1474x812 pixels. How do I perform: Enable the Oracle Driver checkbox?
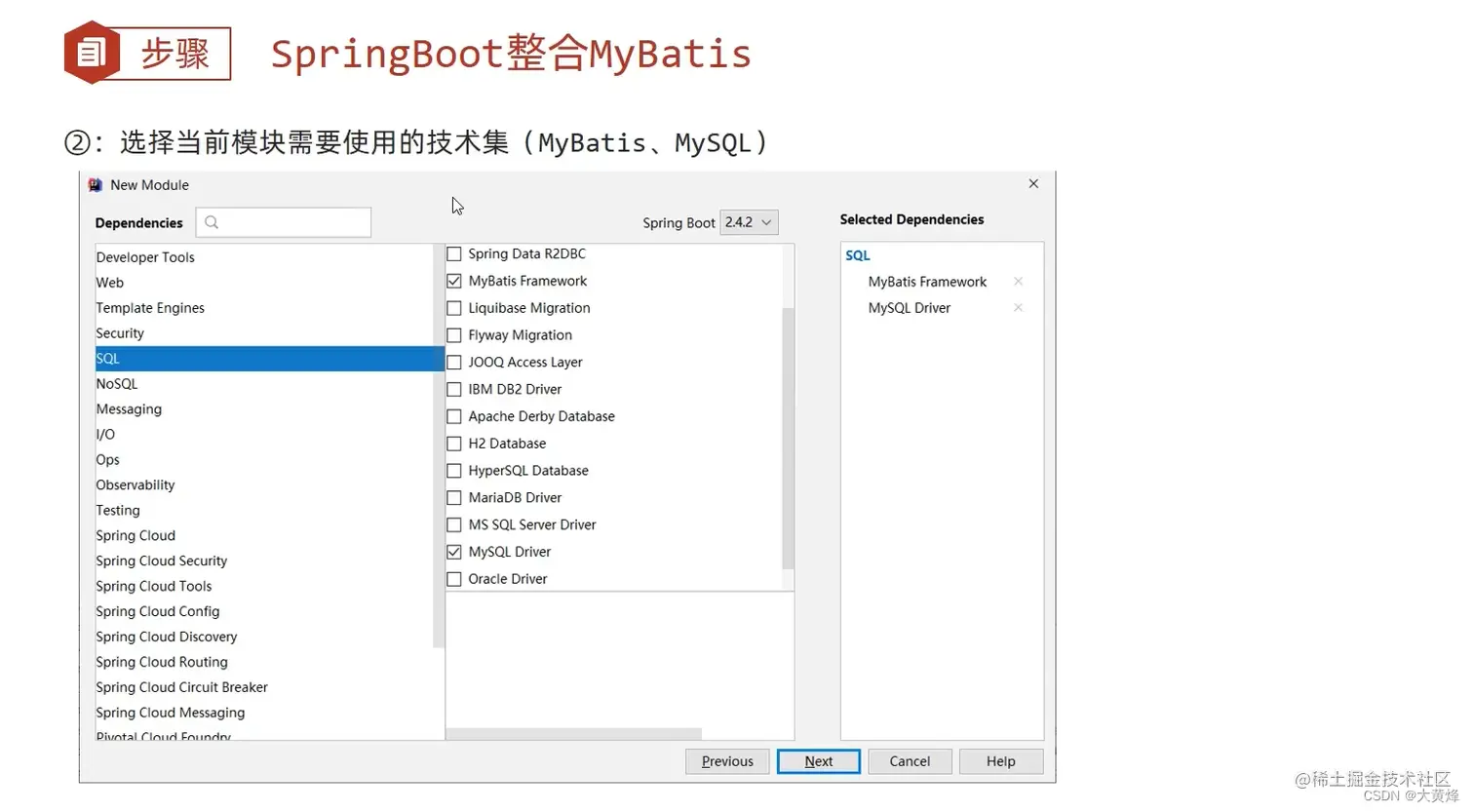pos(454,579)
